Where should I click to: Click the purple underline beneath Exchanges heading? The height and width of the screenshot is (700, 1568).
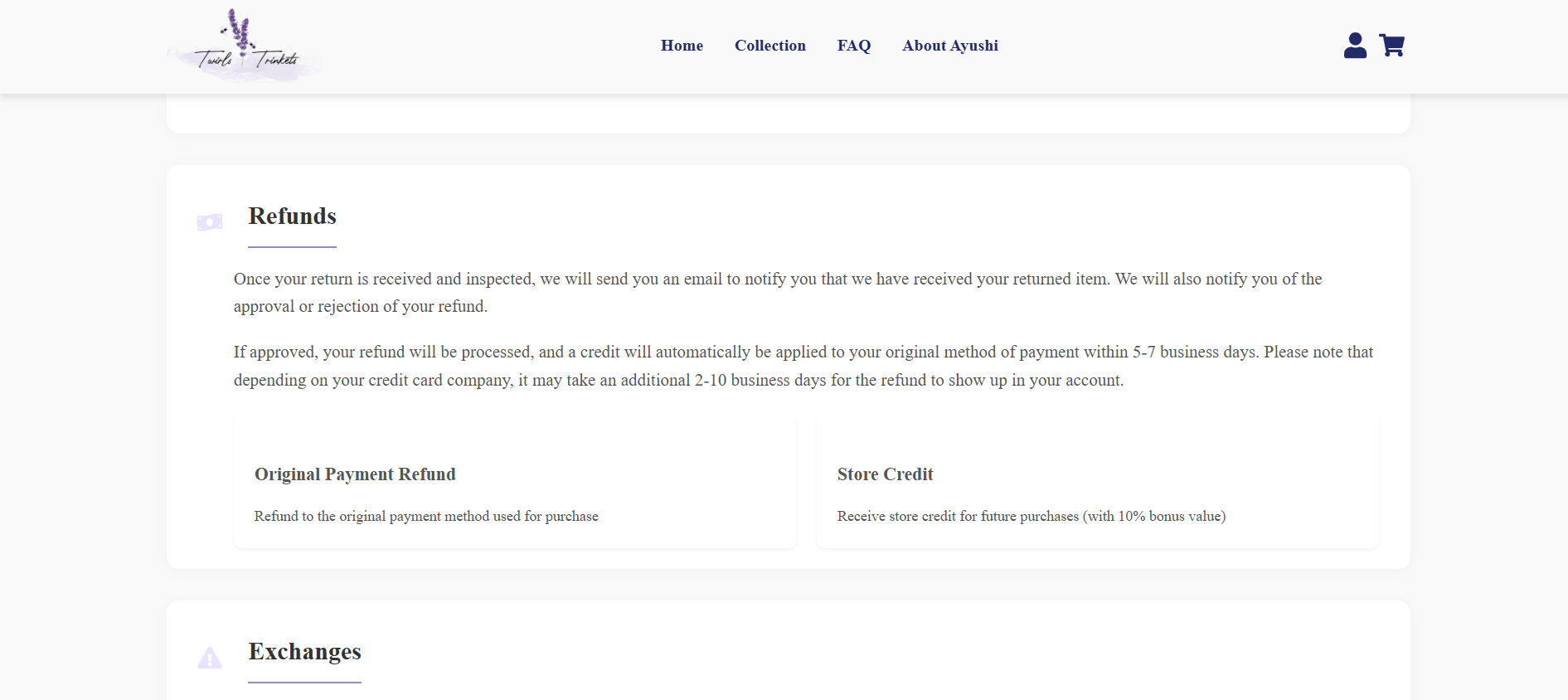pos(304,683)
